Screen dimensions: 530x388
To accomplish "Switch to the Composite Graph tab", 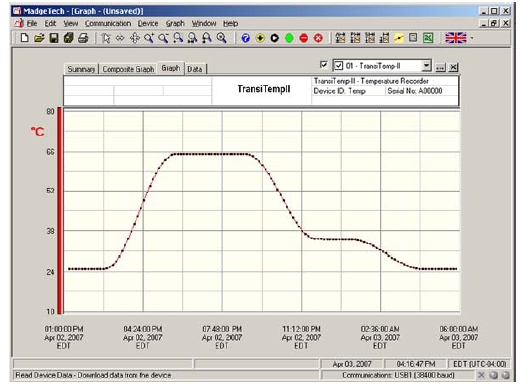I will 128,69.
